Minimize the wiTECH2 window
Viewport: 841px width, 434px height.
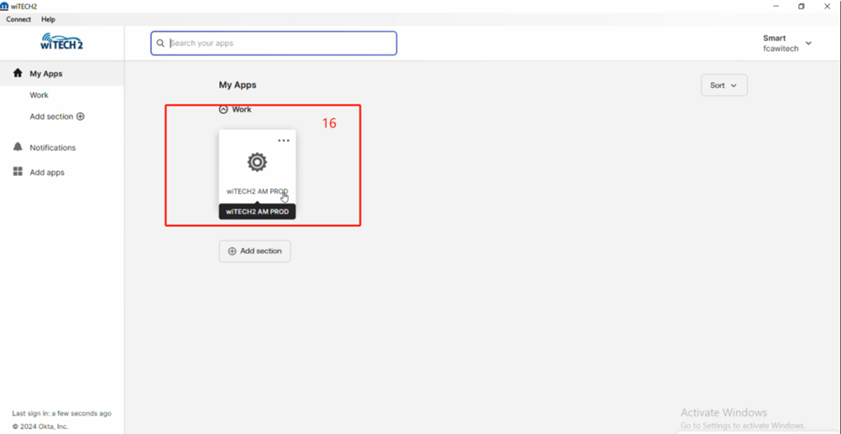[776, 6]
